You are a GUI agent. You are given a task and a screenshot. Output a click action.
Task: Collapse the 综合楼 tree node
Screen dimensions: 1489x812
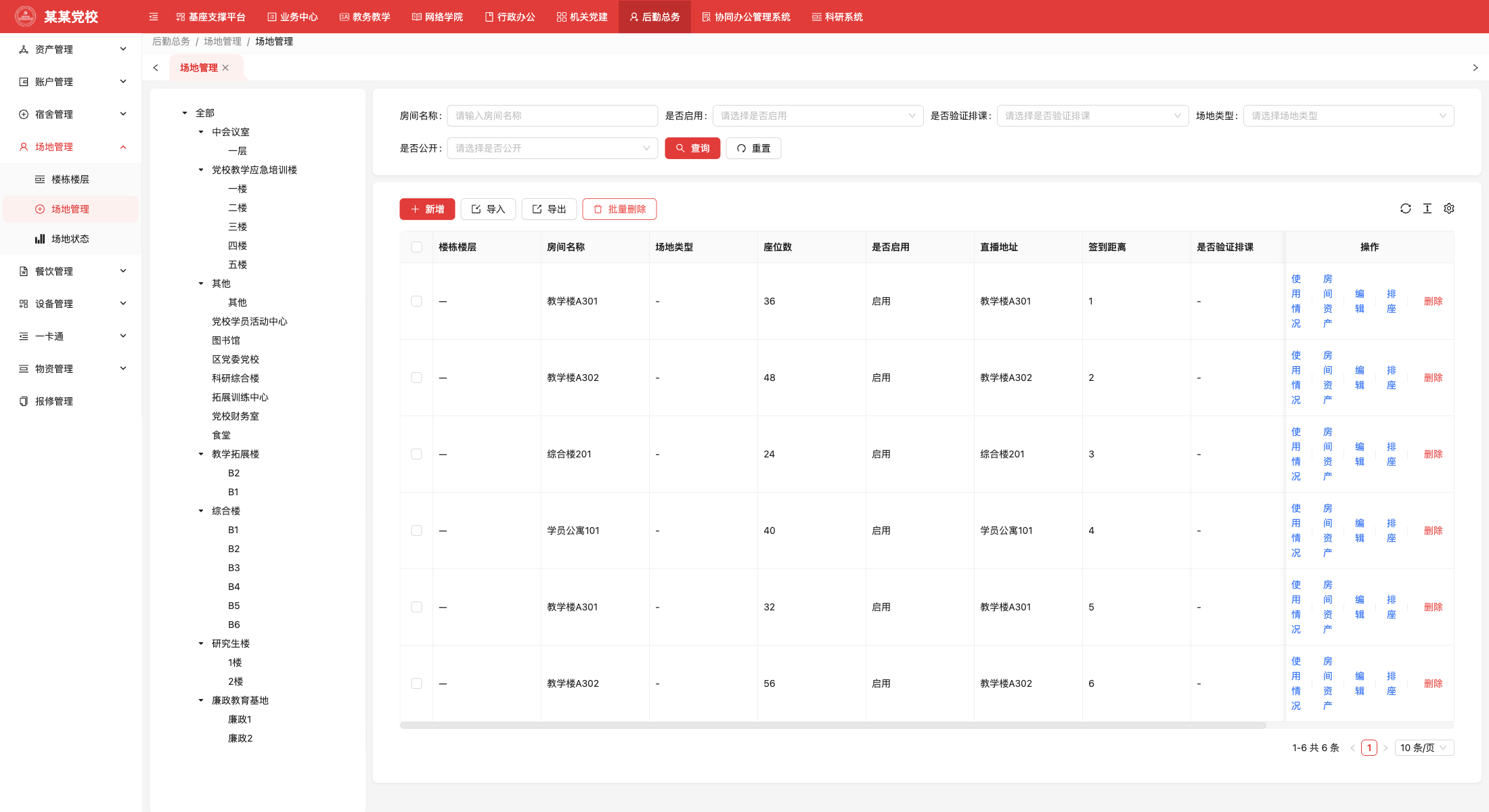201,511
